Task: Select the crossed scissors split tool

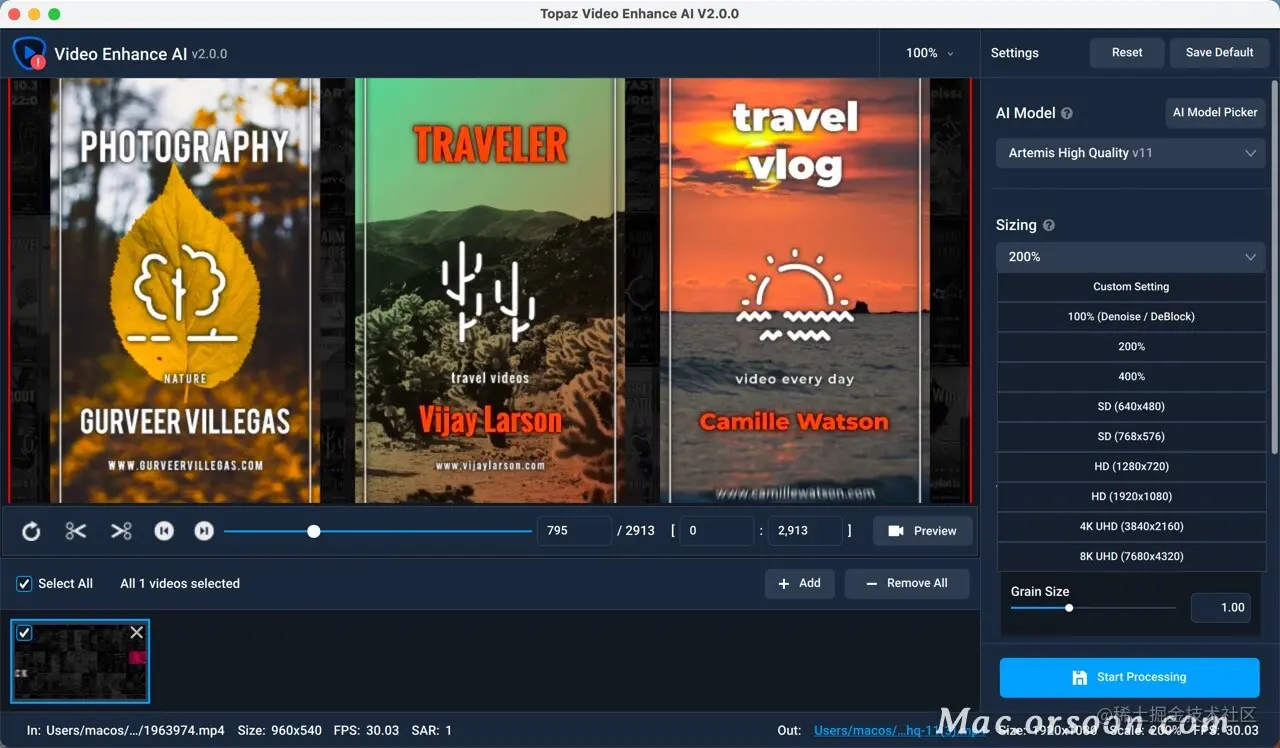Action: [x=121, y=531]
